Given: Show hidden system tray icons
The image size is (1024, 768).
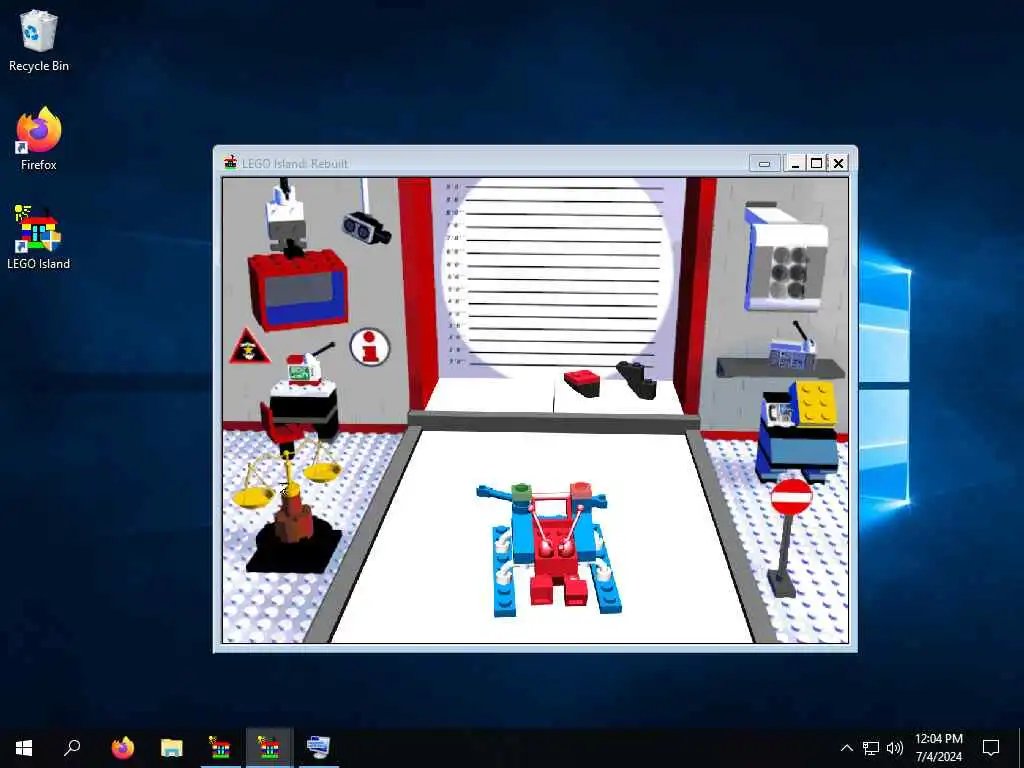Looking at the screenshot, I should (846, 748).
